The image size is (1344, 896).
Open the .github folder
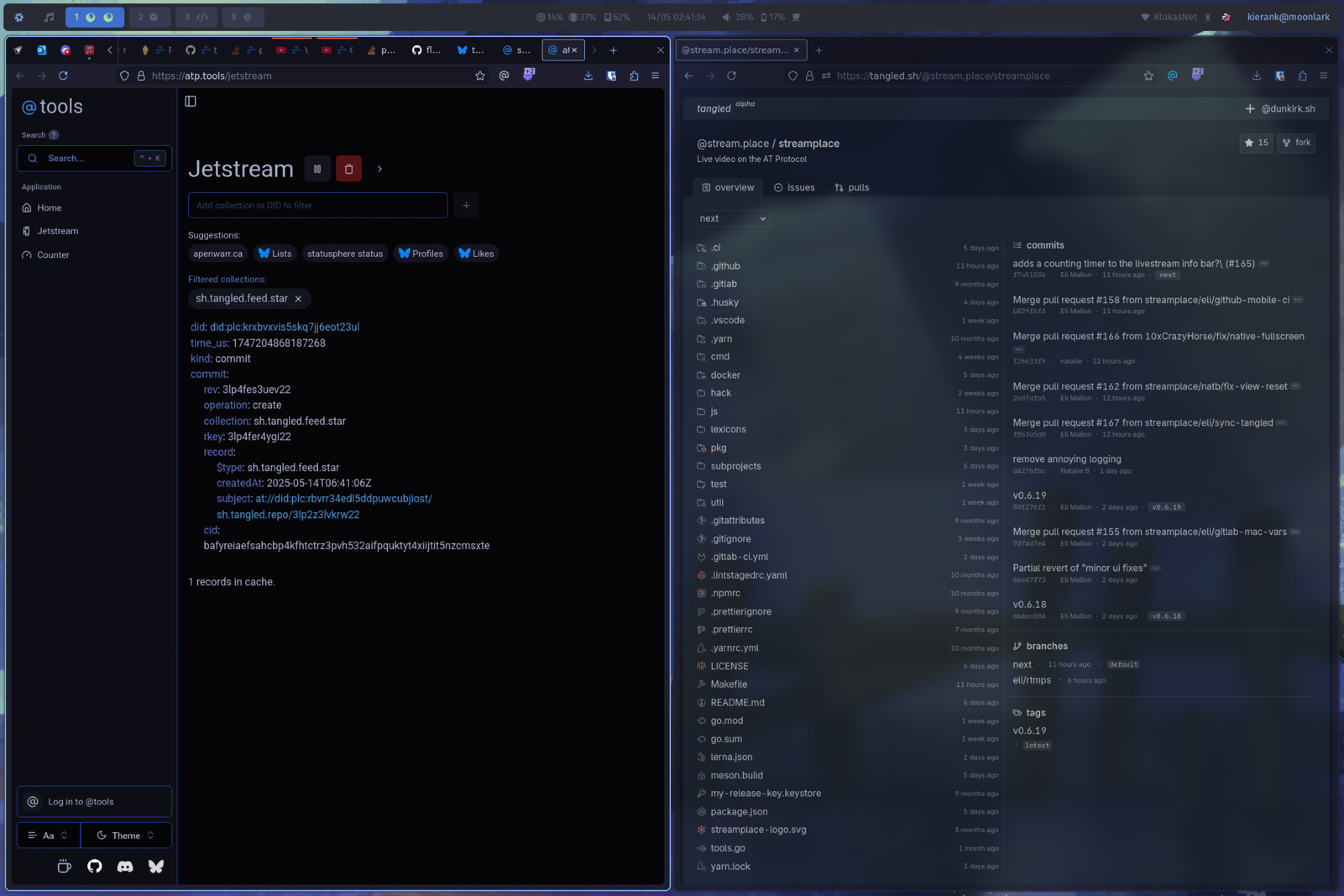click(x=725, y=266)
